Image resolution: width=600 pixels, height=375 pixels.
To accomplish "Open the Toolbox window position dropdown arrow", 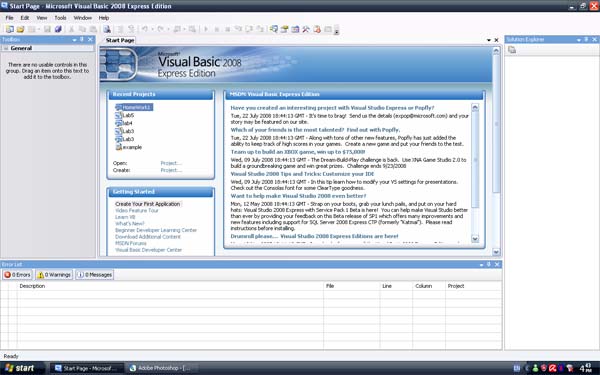I will 74,40.
